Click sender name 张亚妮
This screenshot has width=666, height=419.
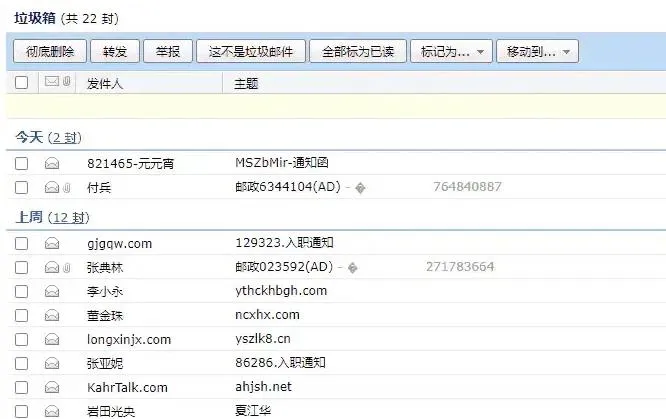coord(105,363)
